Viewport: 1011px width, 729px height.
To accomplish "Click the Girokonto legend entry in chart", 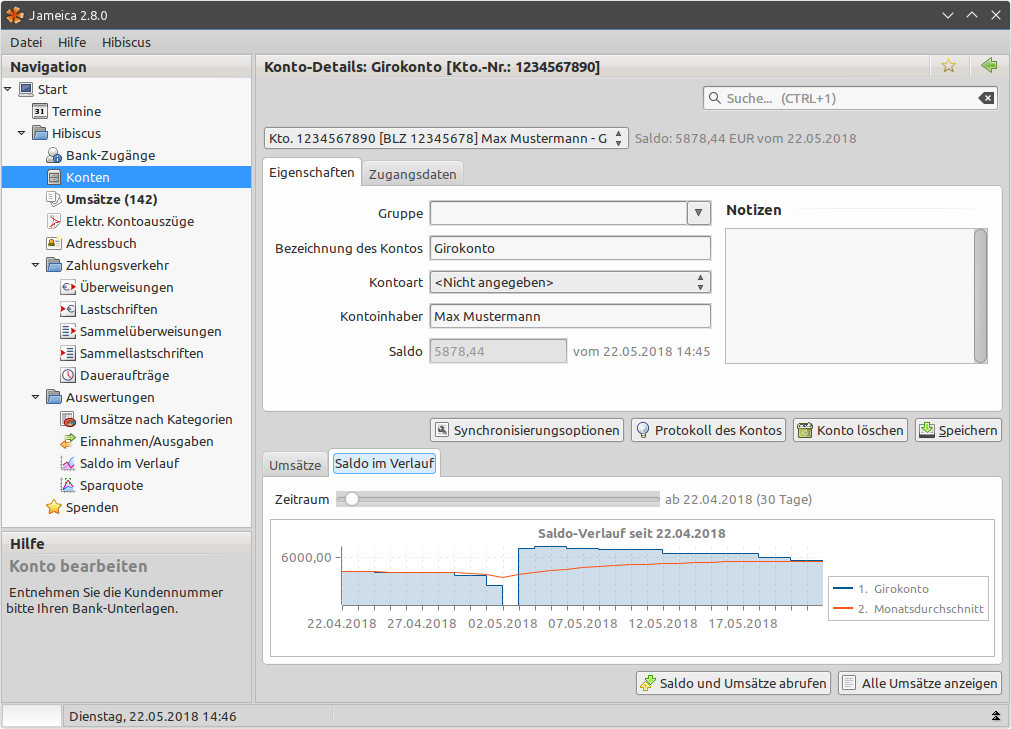I will pos(881,588).
